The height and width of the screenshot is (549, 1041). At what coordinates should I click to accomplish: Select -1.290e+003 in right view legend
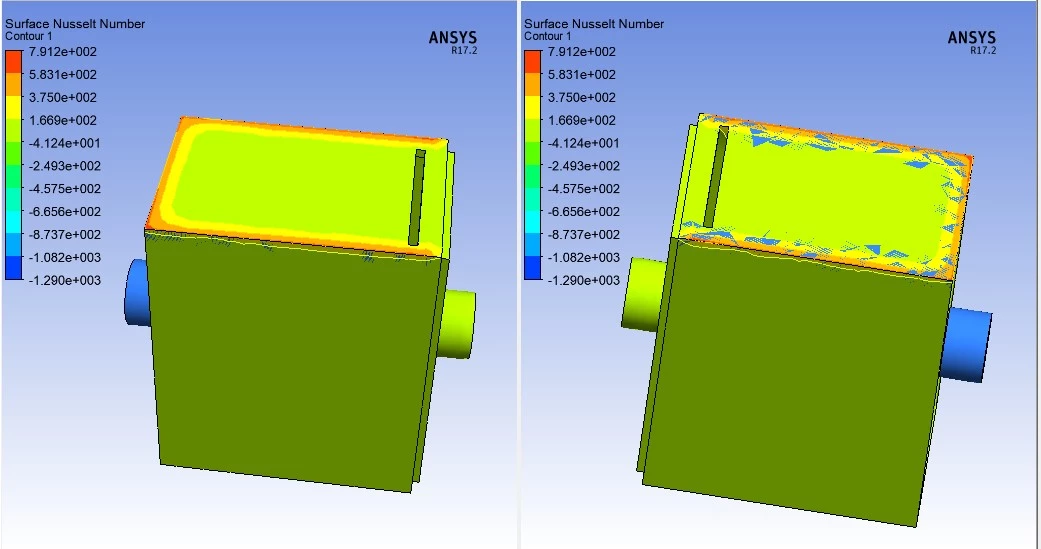[582, 280]
